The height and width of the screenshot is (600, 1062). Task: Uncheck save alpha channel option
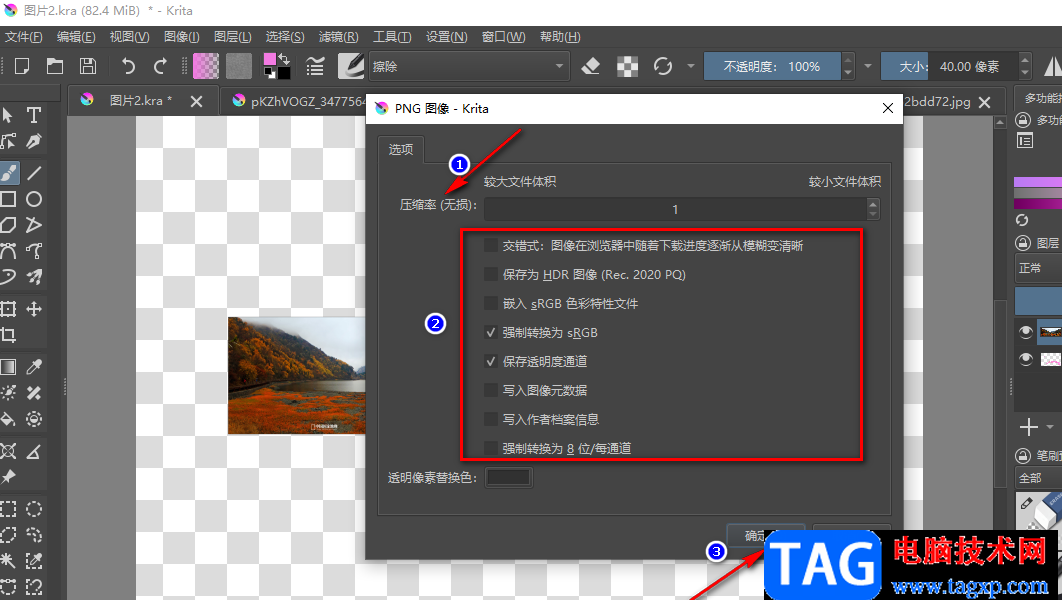pos(491,362)
